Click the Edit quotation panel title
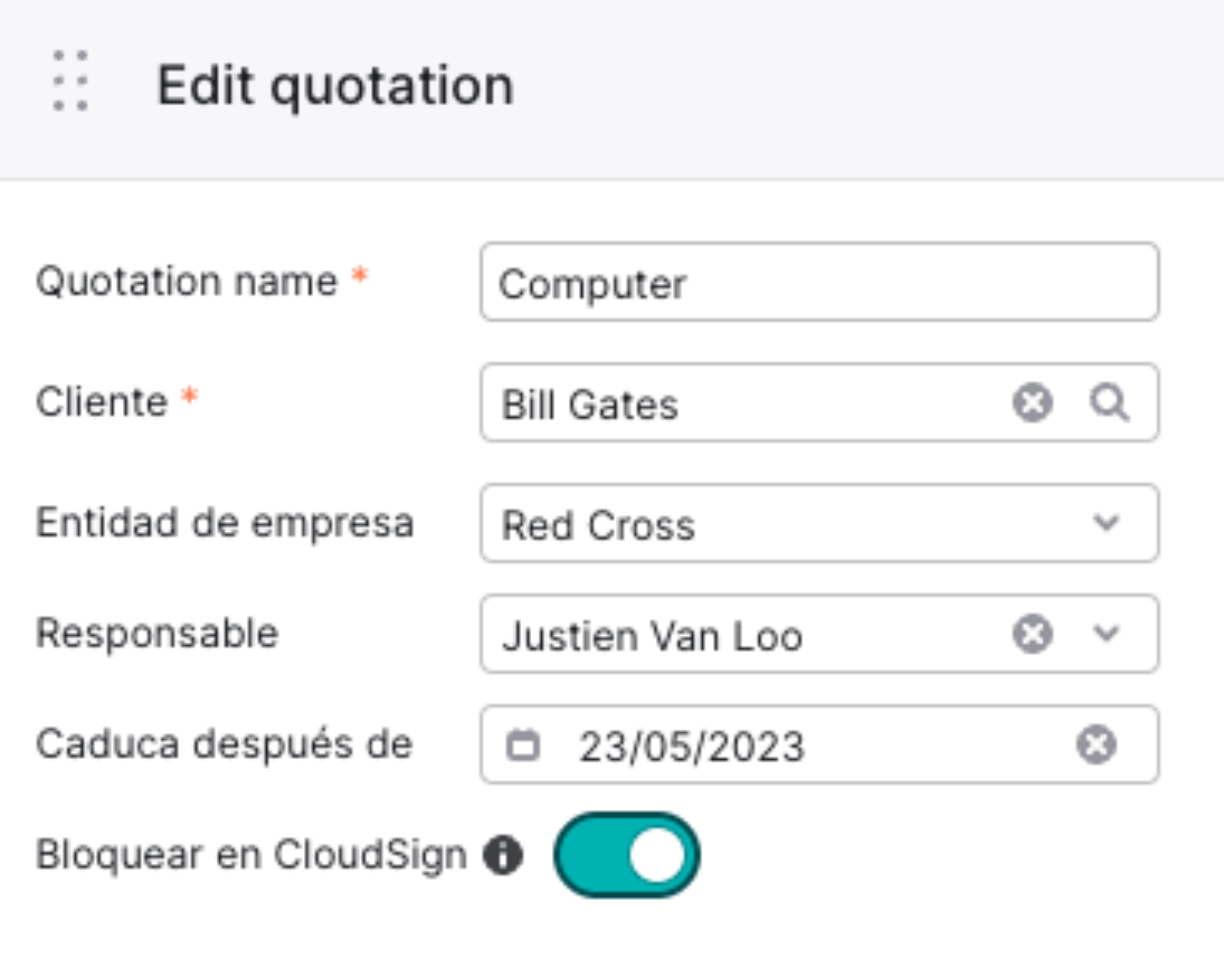This screenshot has width=1224, height=969. 335,86
